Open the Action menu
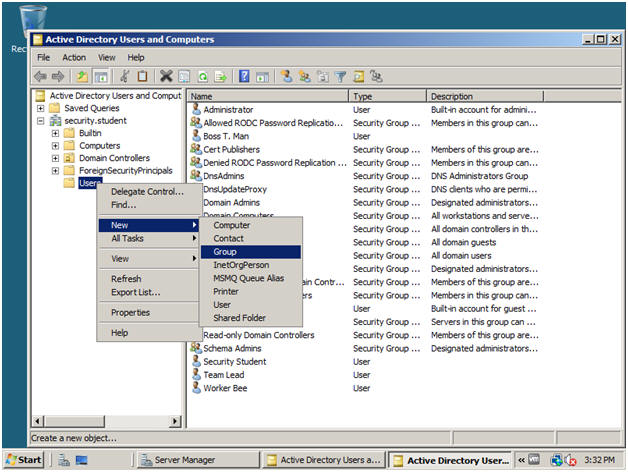This screenshot has height=472, width=628. [x=74, y=58]
